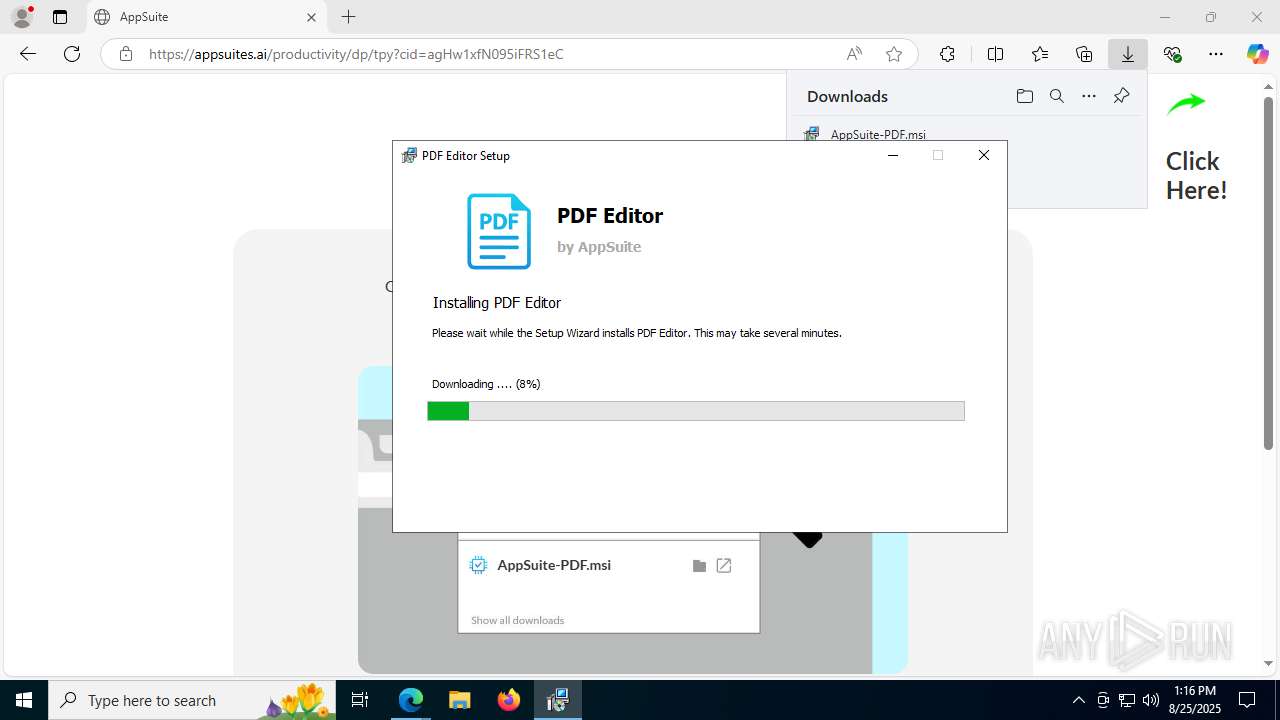Open Microsoft Edge from taskbar

click(x=411, y=700)
